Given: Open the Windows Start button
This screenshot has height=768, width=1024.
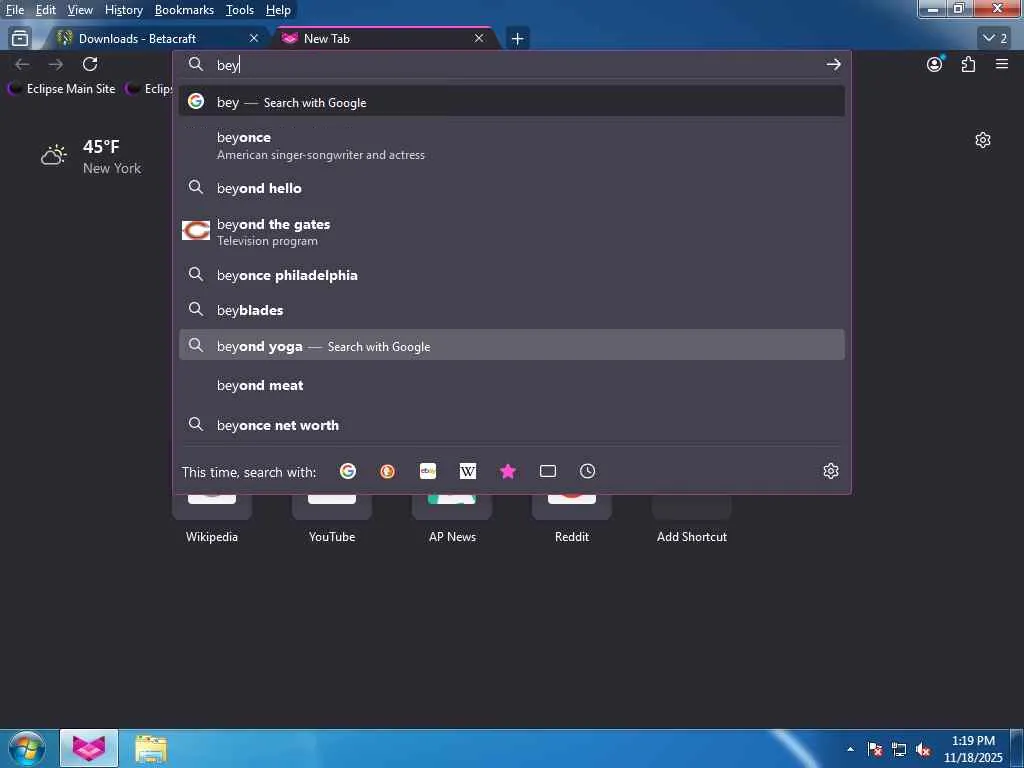Looking at the screenshot, I should coord(27,748).
